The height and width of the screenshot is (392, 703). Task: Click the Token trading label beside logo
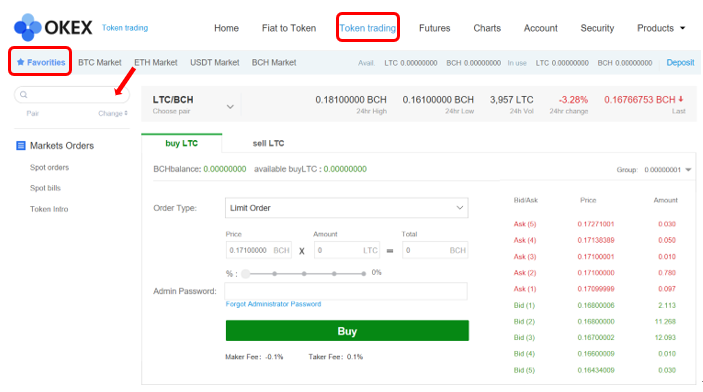125,28
